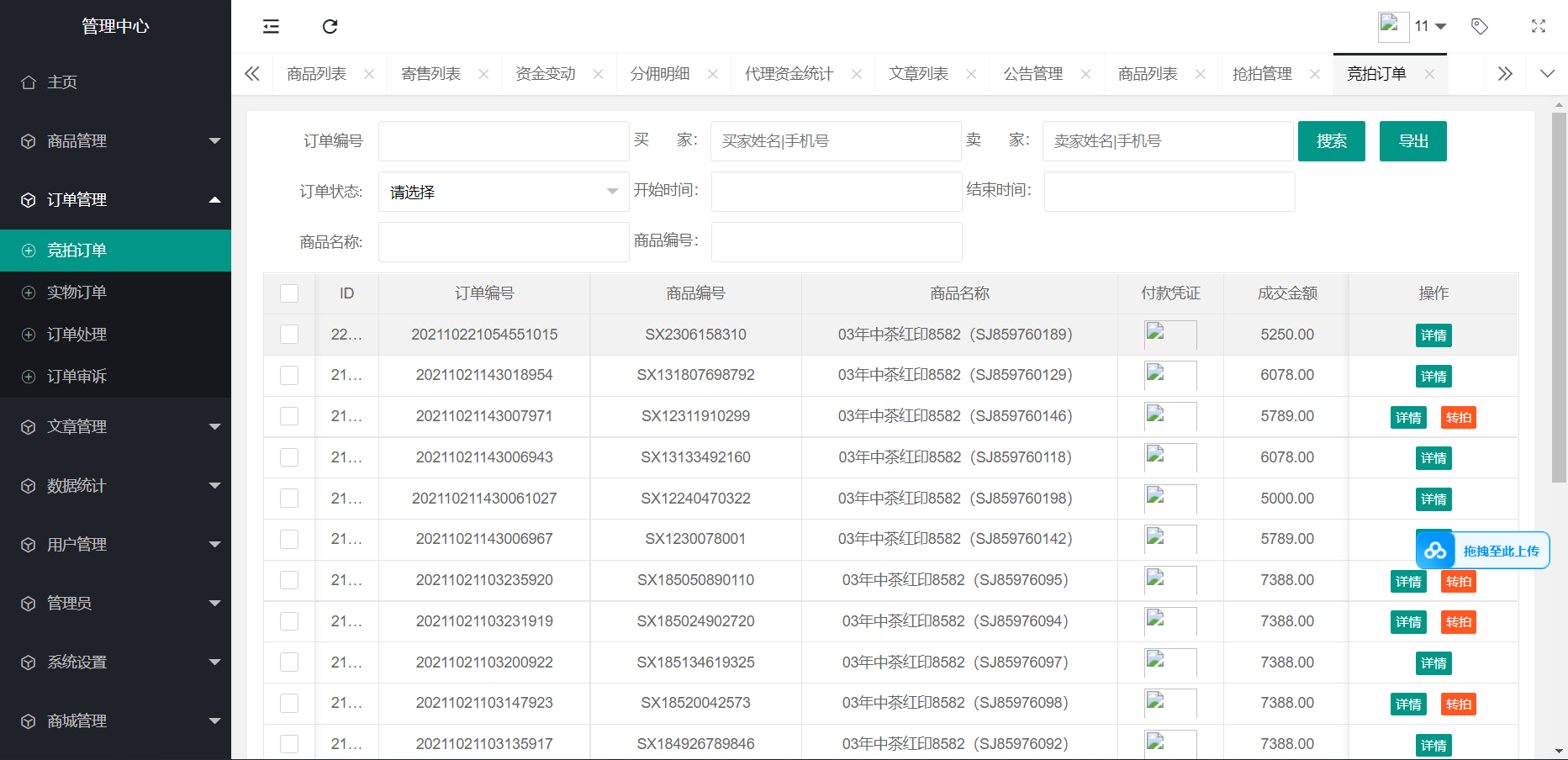Click 转拍 for order 2021021103147923
The image size is (1568, 760).
point(1459,704)
